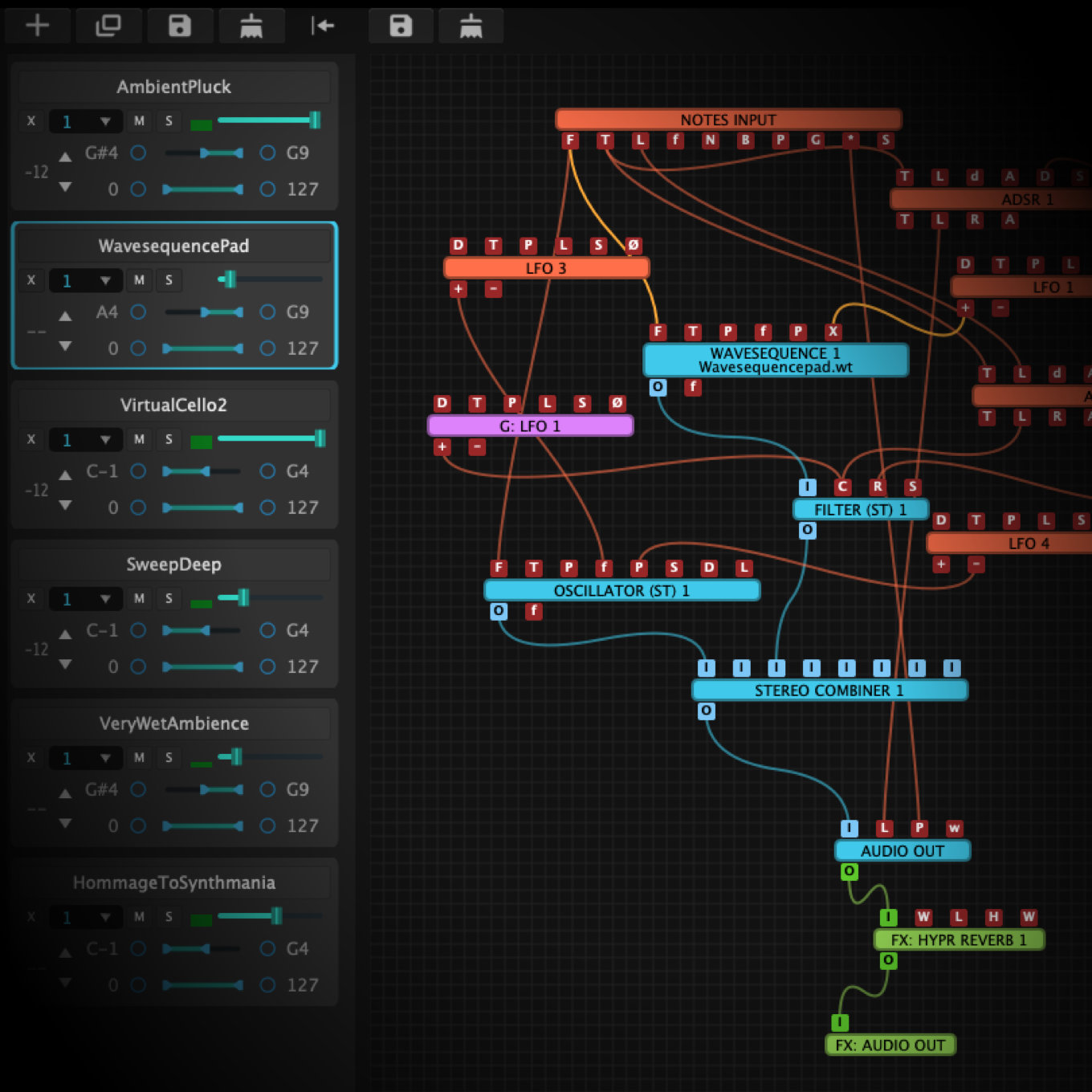
Task: Remove the VirtualCello2 layer with its X icon
Action: coord(31,439)
